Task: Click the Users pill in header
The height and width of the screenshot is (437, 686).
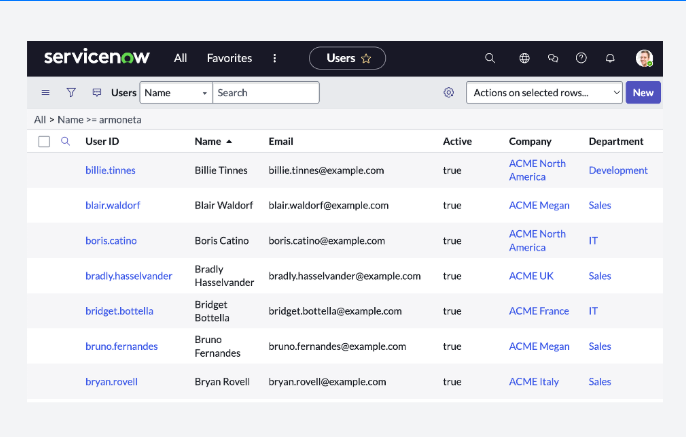Action: (x=347, y=58)
